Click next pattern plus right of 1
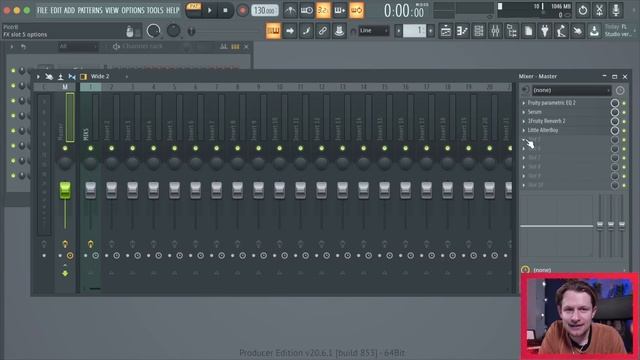This screenshot has height=360, width=640. [x=431, y=31]
